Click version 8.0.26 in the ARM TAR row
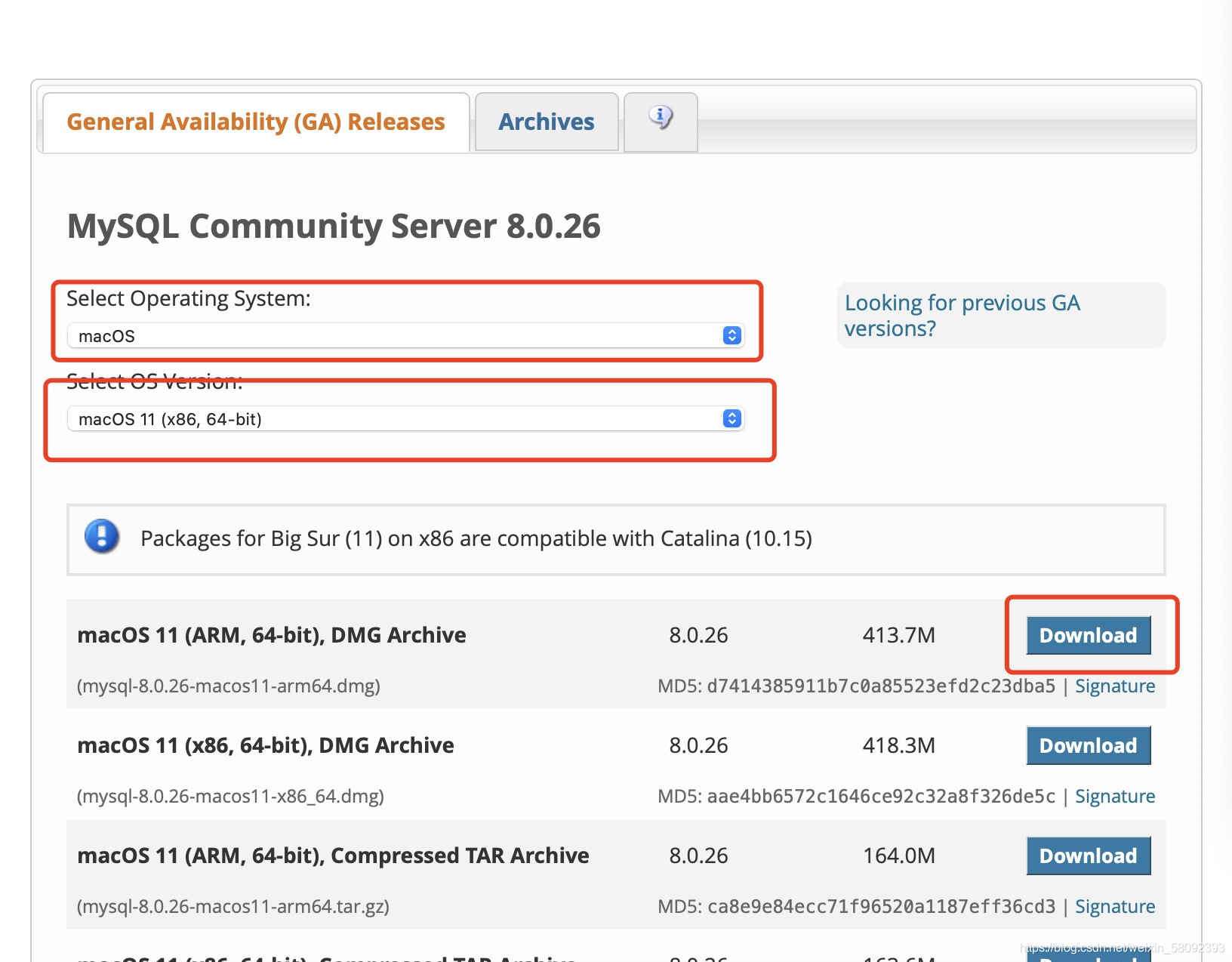Image resolution: width=1232 pixels, height=962 pixels. [x=698, y=856]
